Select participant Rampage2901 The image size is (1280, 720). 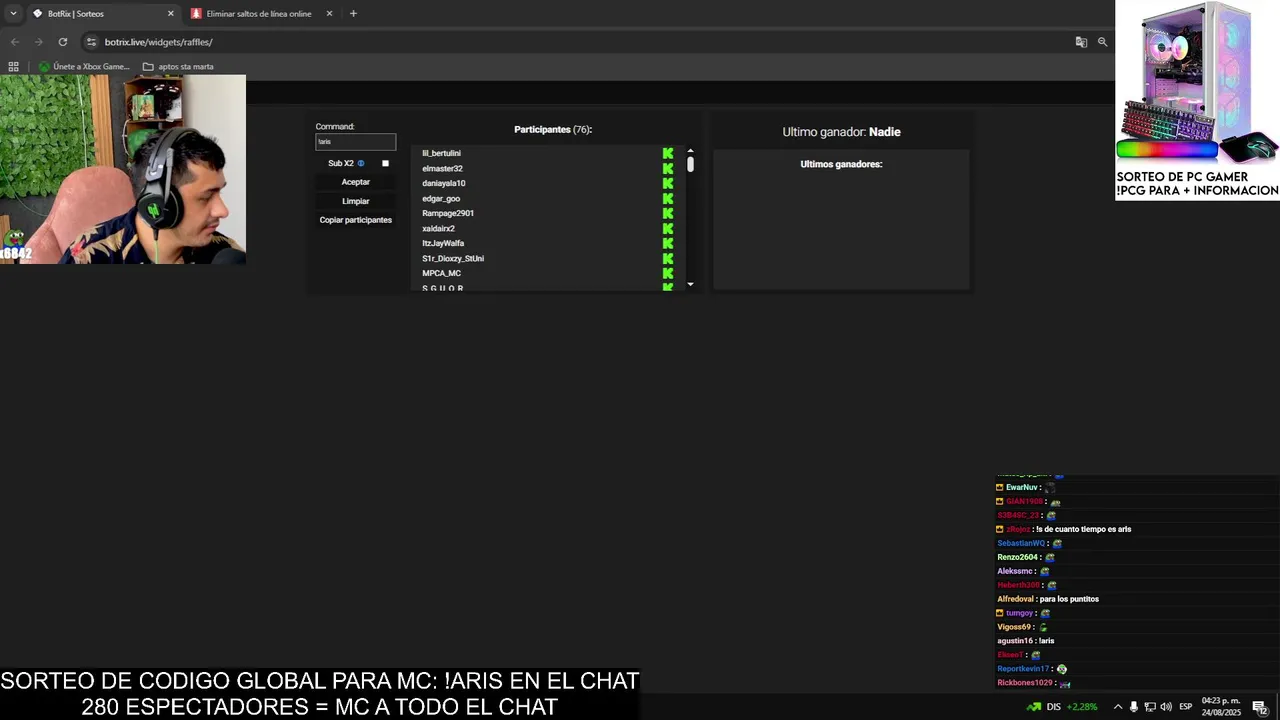coord(448,213)
